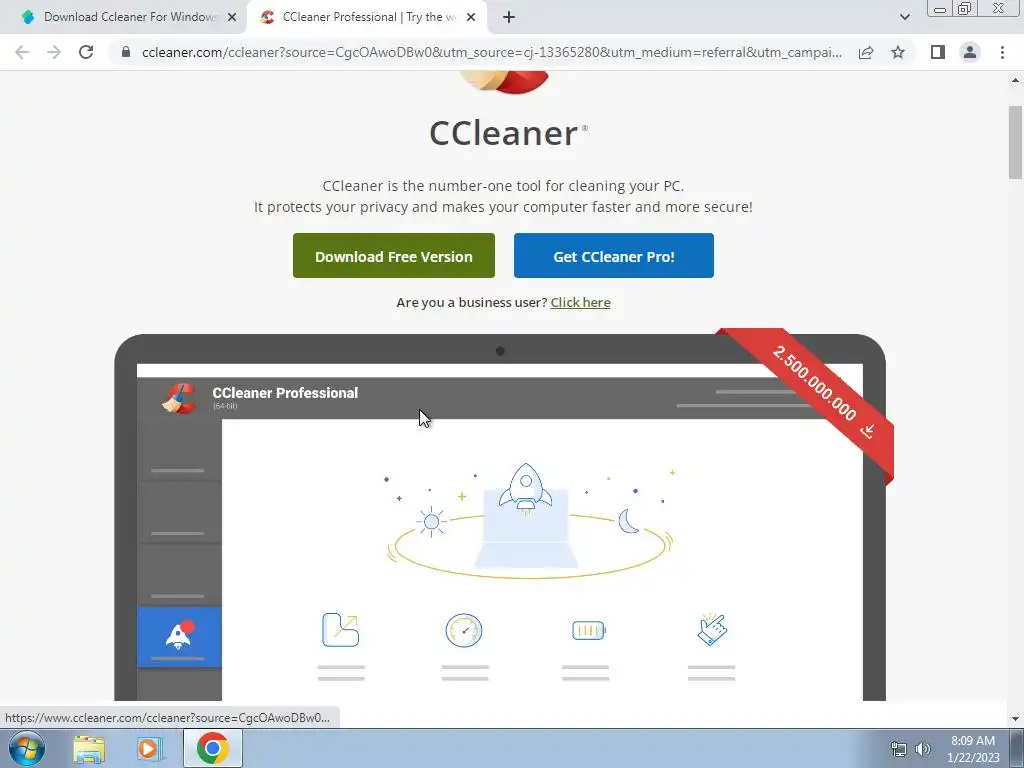This screenshot has height=768, width=1024.
Task: Click the rocket over laptop illustration
Action: point(526,487)
